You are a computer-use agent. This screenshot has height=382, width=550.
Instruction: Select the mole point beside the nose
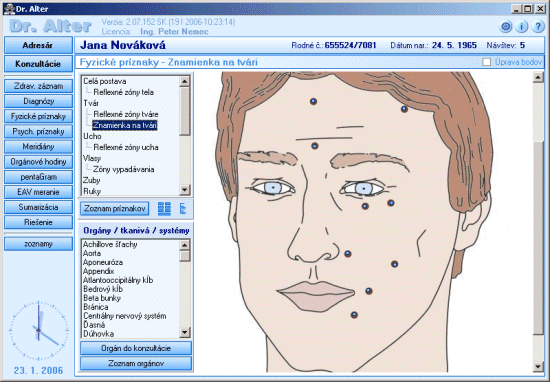(348, 254)
